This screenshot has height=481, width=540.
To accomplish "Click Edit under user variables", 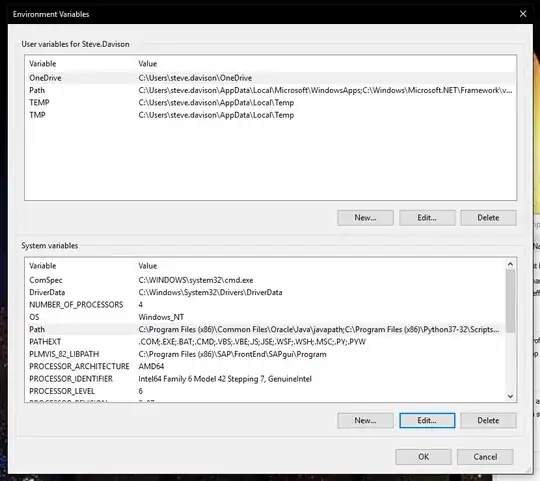I will pos(427,218).
